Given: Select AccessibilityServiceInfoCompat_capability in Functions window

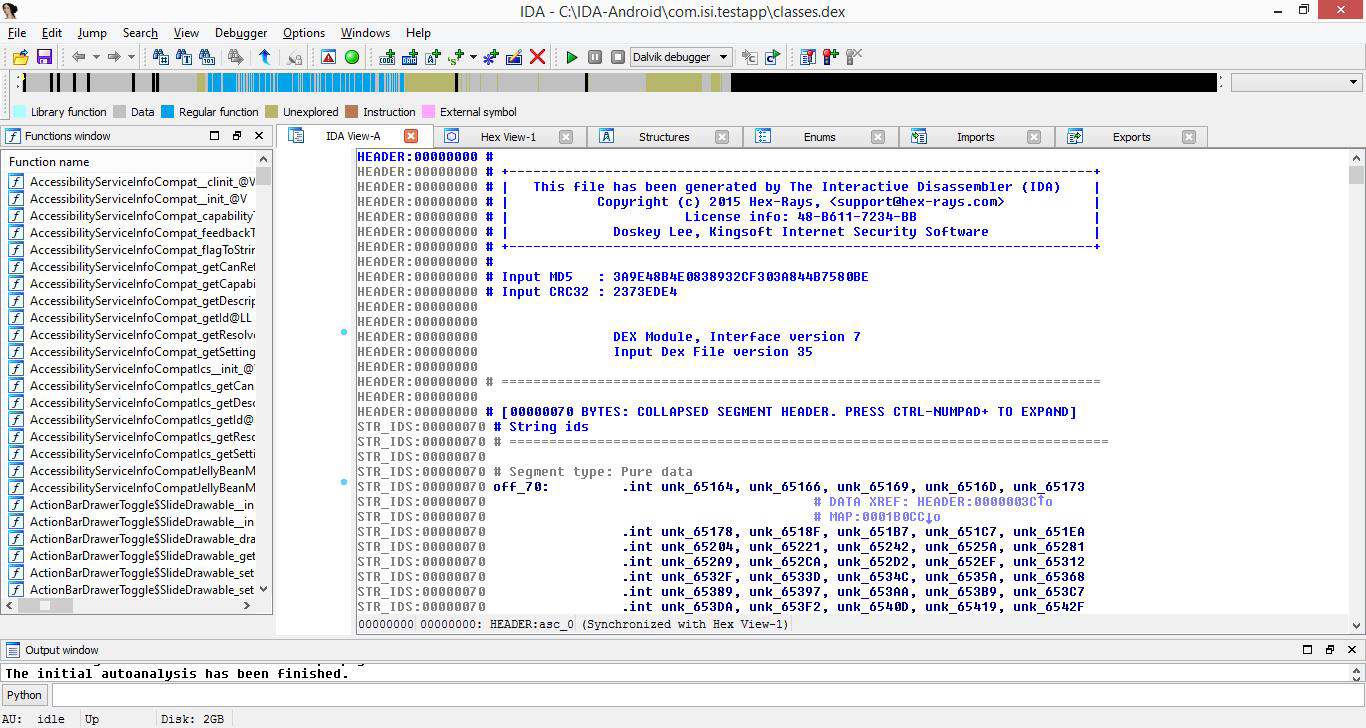Looking at the screenshot, I should tap(141, 216).
